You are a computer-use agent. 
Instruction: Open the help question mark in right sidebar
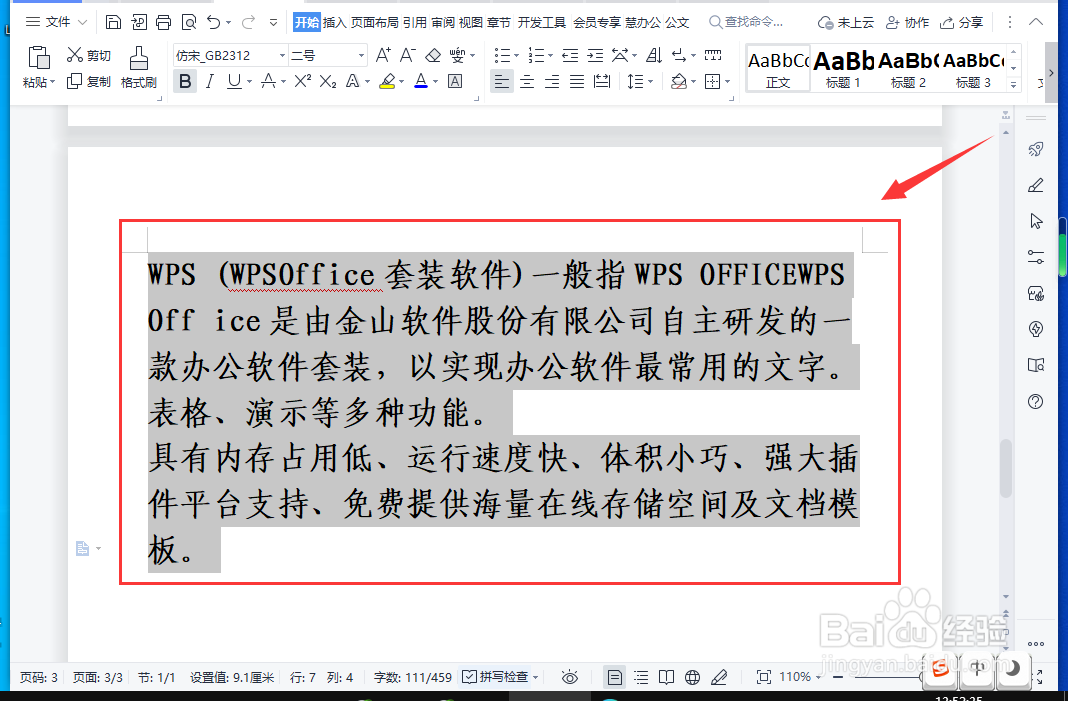pos(1035,401)
